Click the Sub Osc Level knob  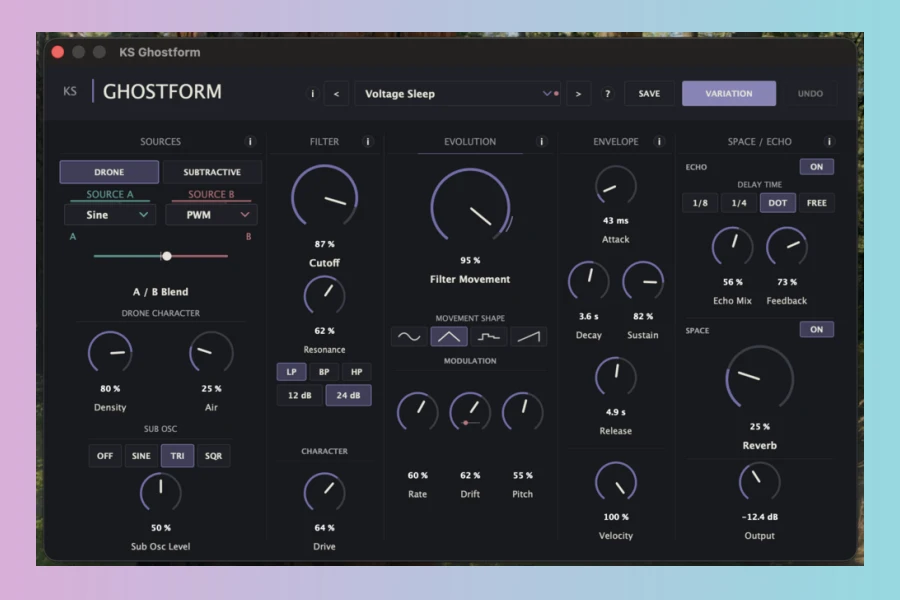pos(161,493)
